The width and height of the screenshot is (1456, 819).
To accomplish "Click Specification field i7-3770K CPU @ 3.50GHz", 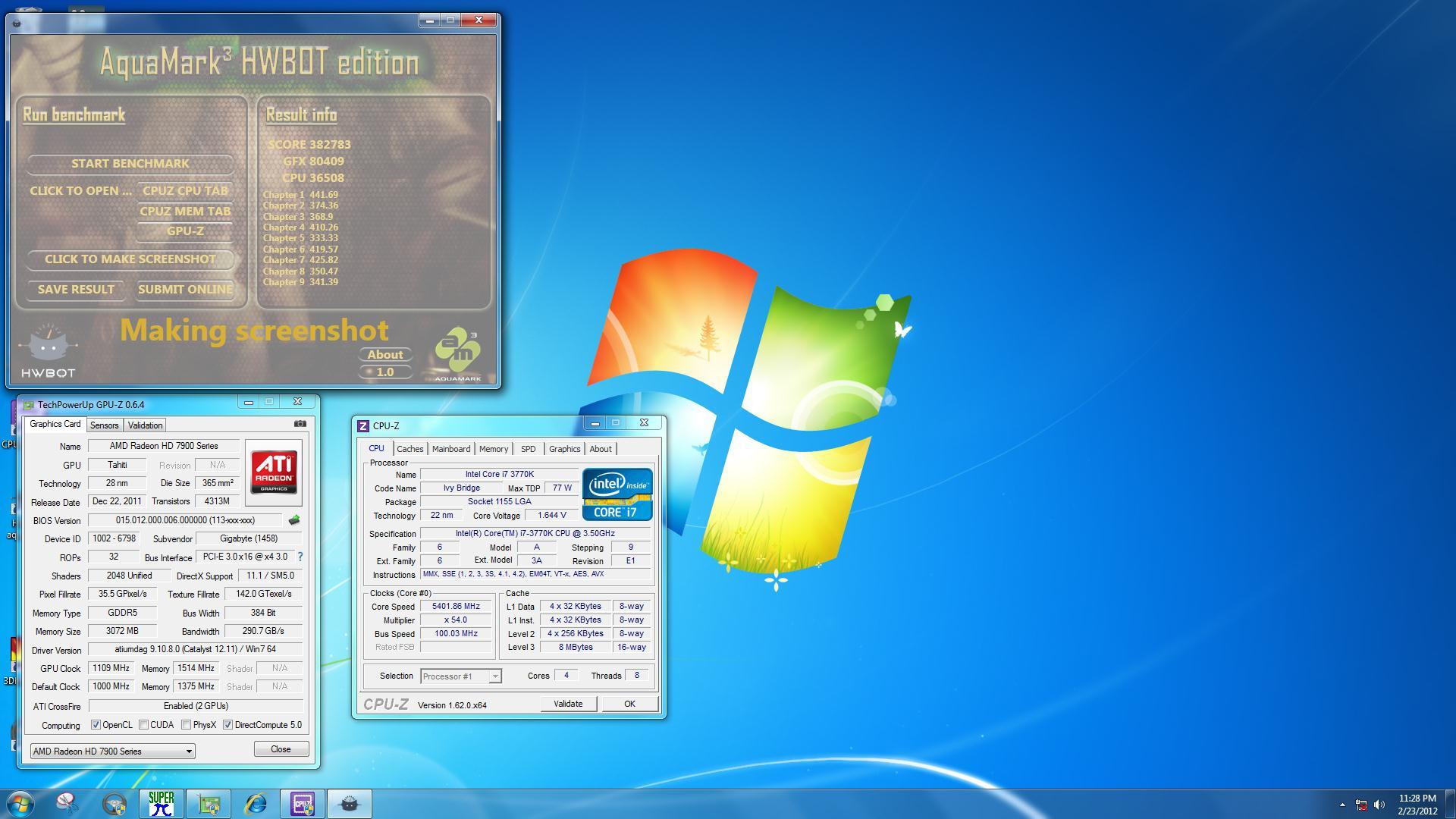I will pos(535,534).
